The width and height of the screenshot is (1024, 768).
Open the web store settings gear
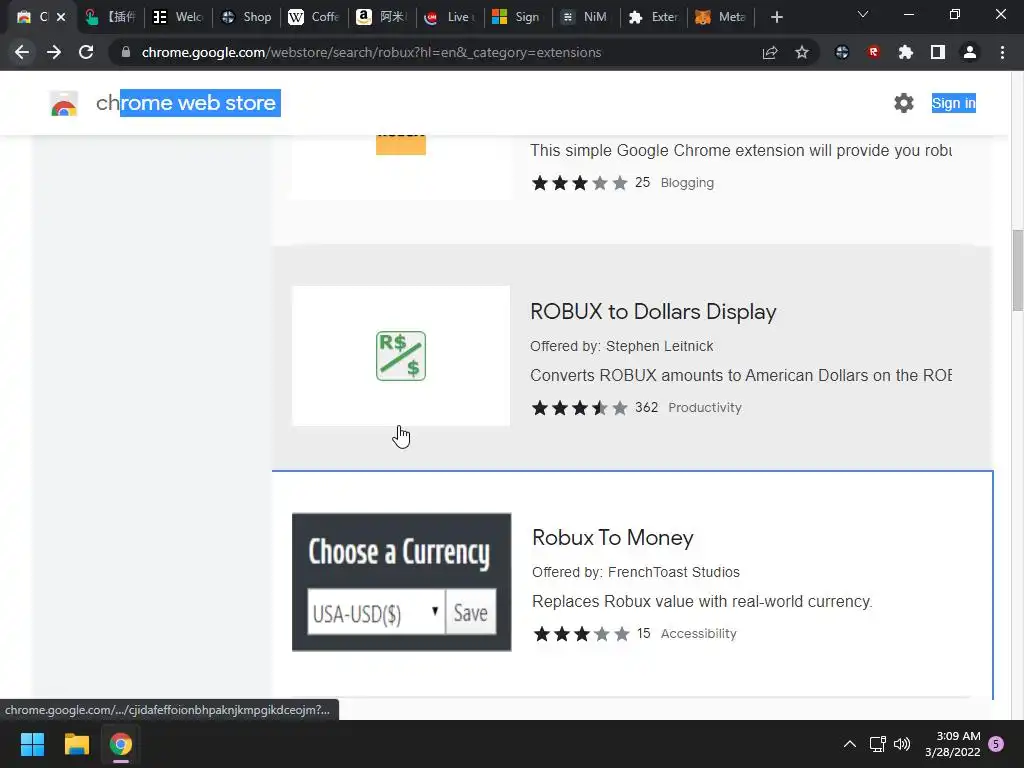904,103
